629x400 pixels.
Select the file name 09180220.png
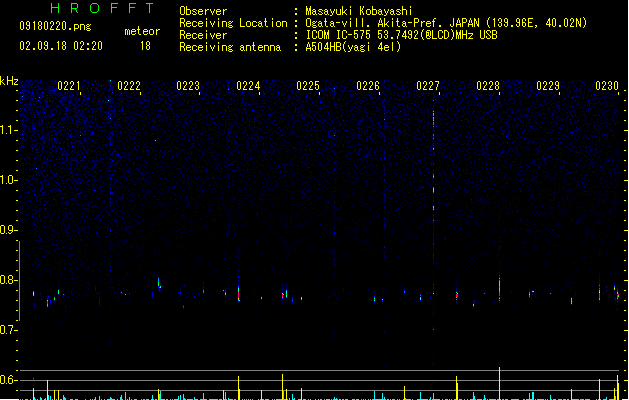click(x=55, y=26)
